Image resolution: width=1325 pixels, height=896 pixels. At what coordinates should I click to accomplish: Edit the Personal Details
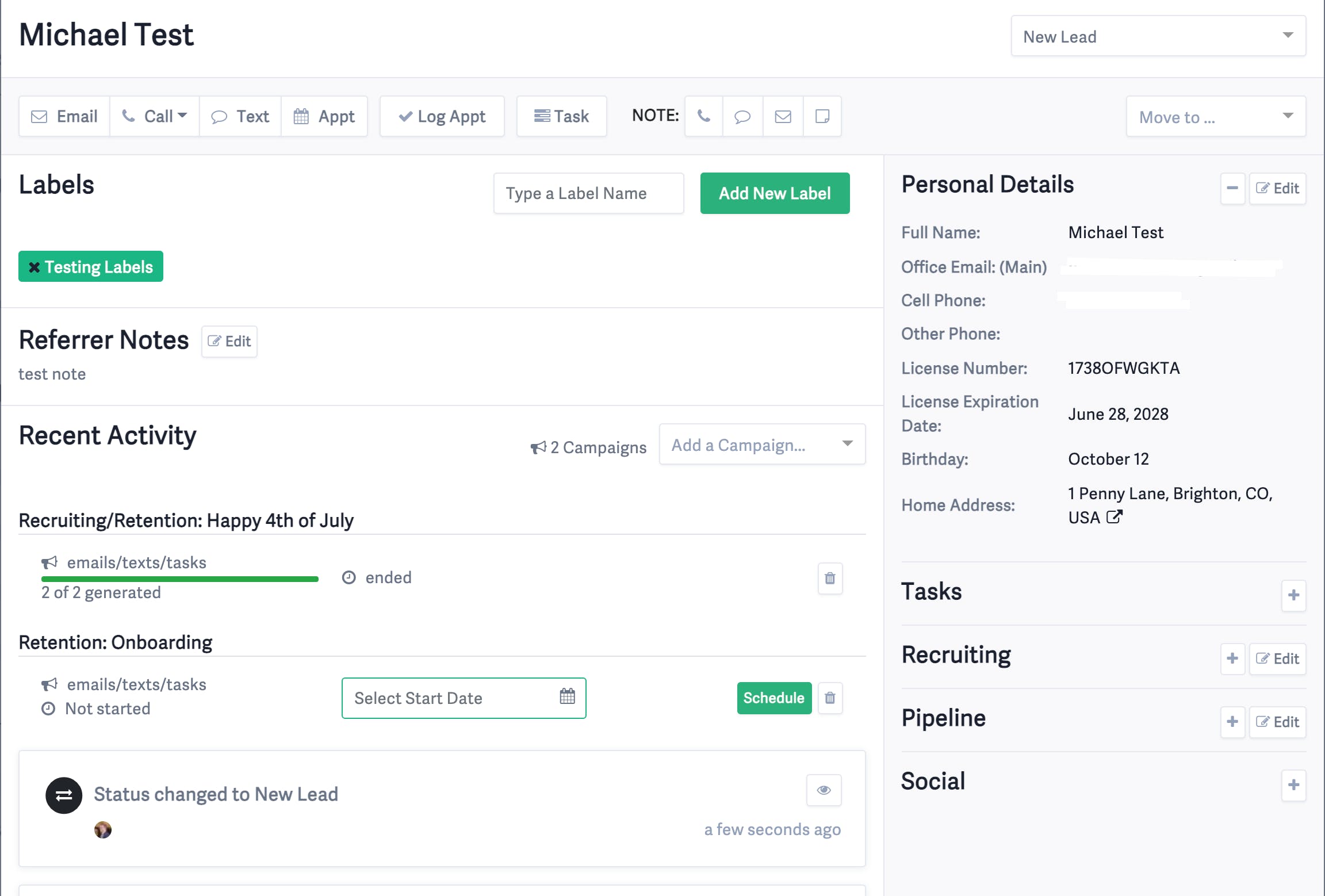1277,188
